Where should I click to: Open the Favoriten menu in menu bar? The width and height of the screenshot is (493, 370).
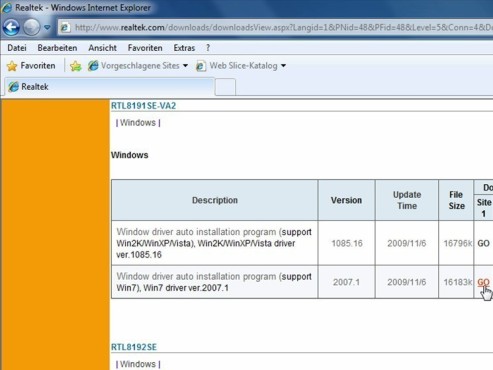(x=145, y=48)
